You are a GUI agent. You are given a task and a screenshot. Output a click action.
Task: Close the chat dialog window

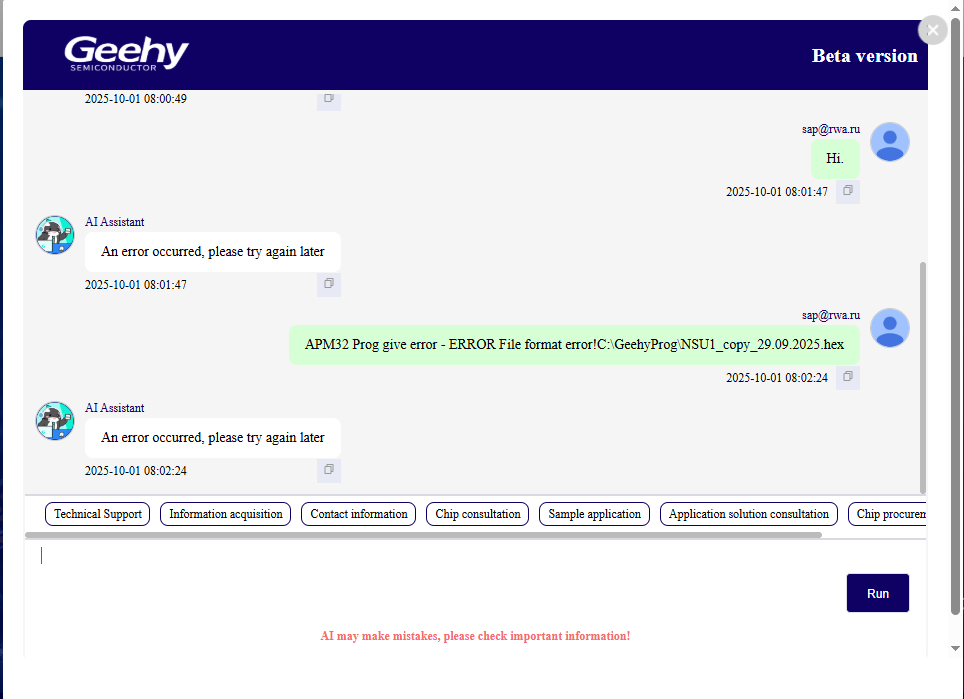pyautogui.click(x=932, y=30)
